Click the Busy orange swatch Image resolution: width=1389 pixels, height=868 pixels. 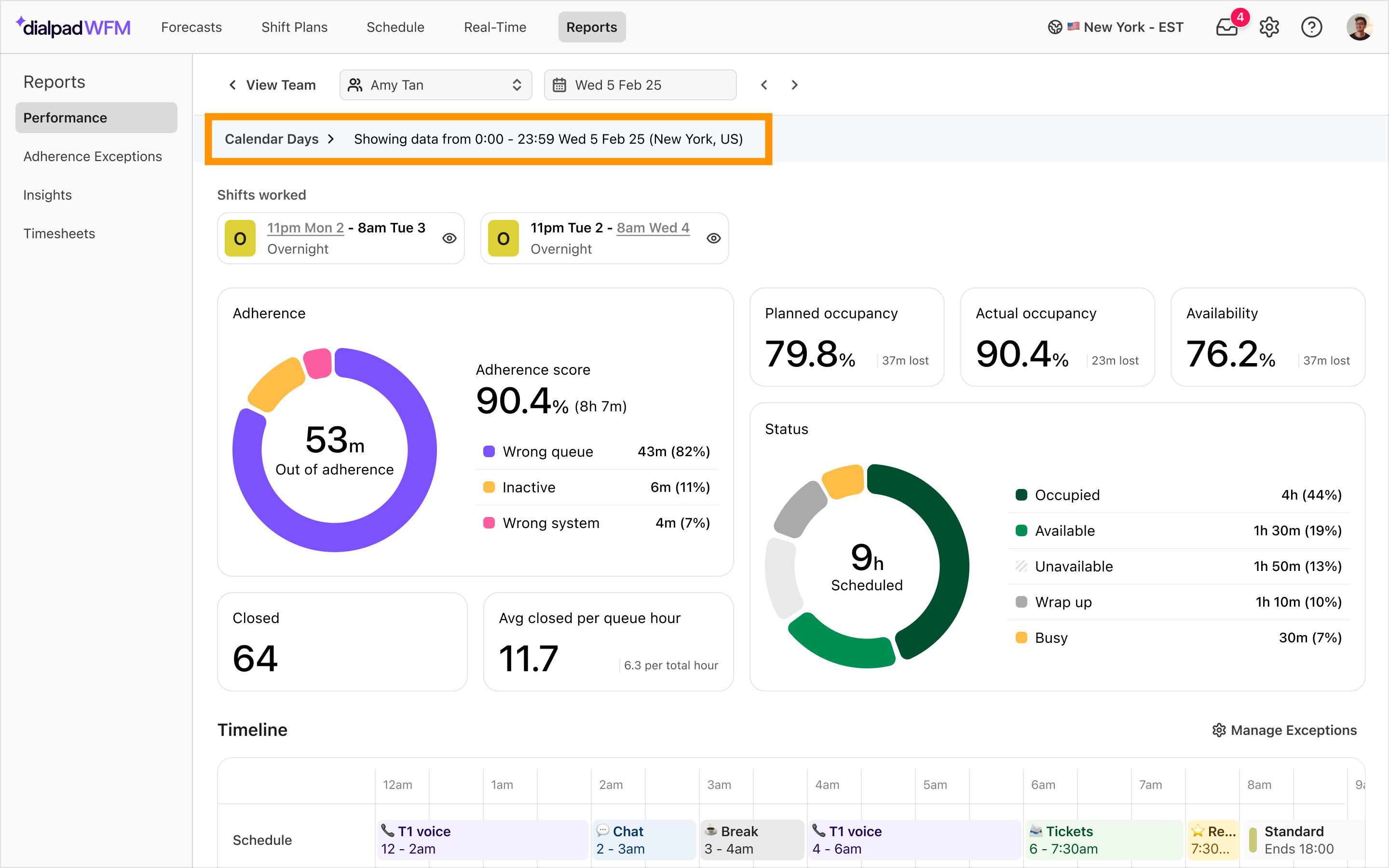pyautogui.click(x=1021, y=637)
